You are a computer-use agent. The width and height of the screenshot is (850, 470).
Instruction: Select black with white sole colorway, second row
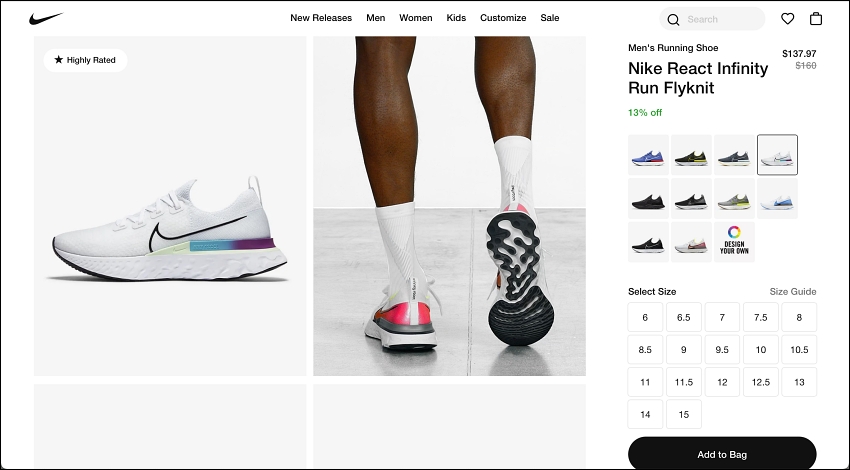pos(691,198)
